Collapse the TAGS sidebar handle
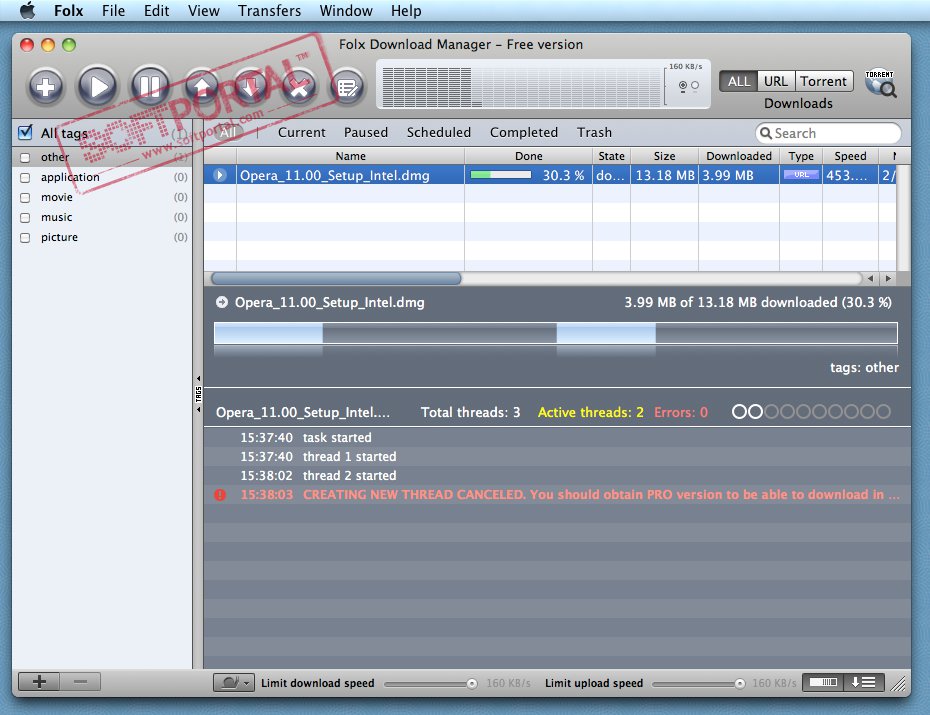Image resolution: width=930 pixels, height=715 pixels. (198, 394)
